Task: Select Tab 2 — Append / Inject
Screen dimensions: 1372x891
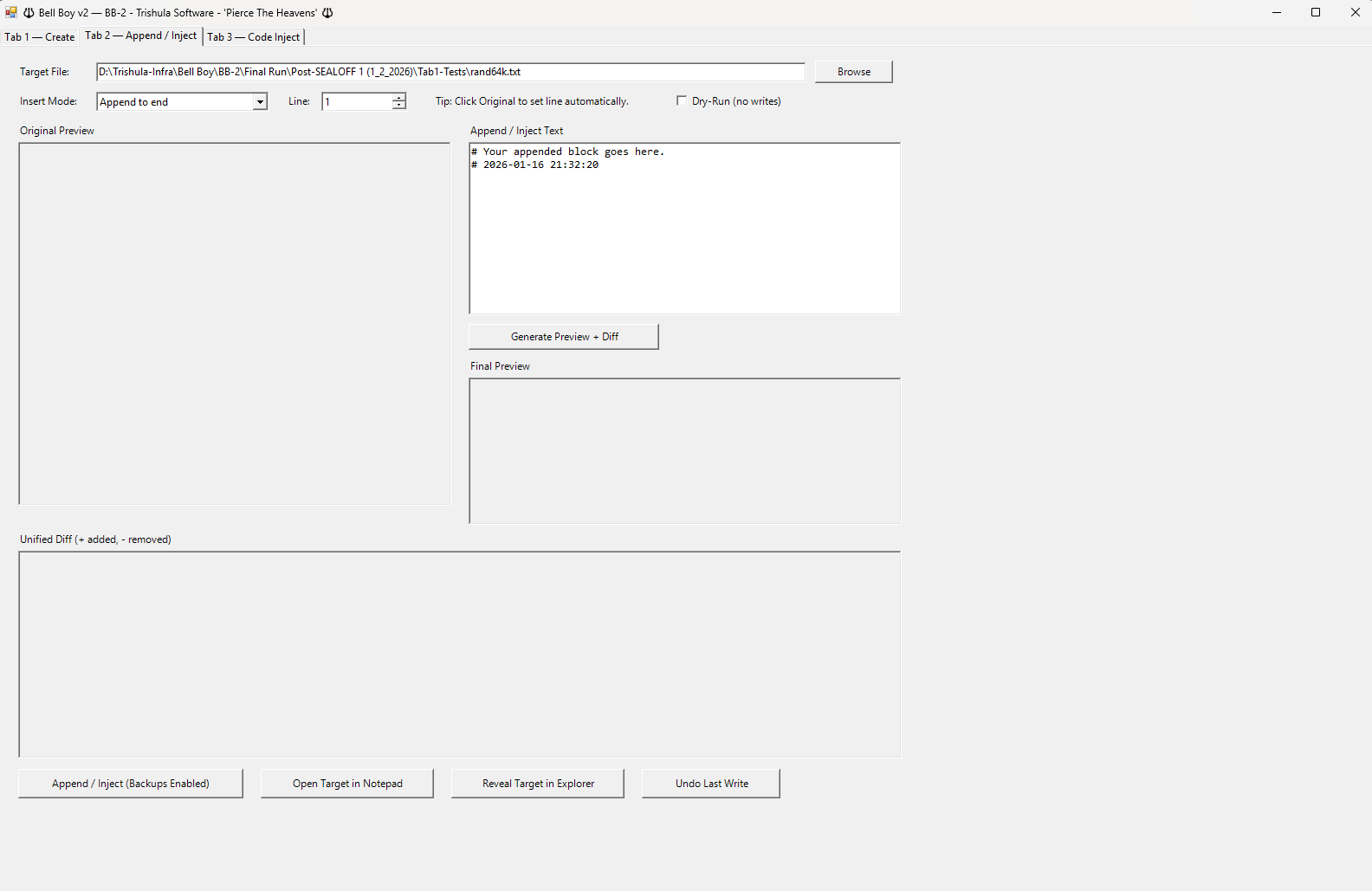Action: coord(141,36)
